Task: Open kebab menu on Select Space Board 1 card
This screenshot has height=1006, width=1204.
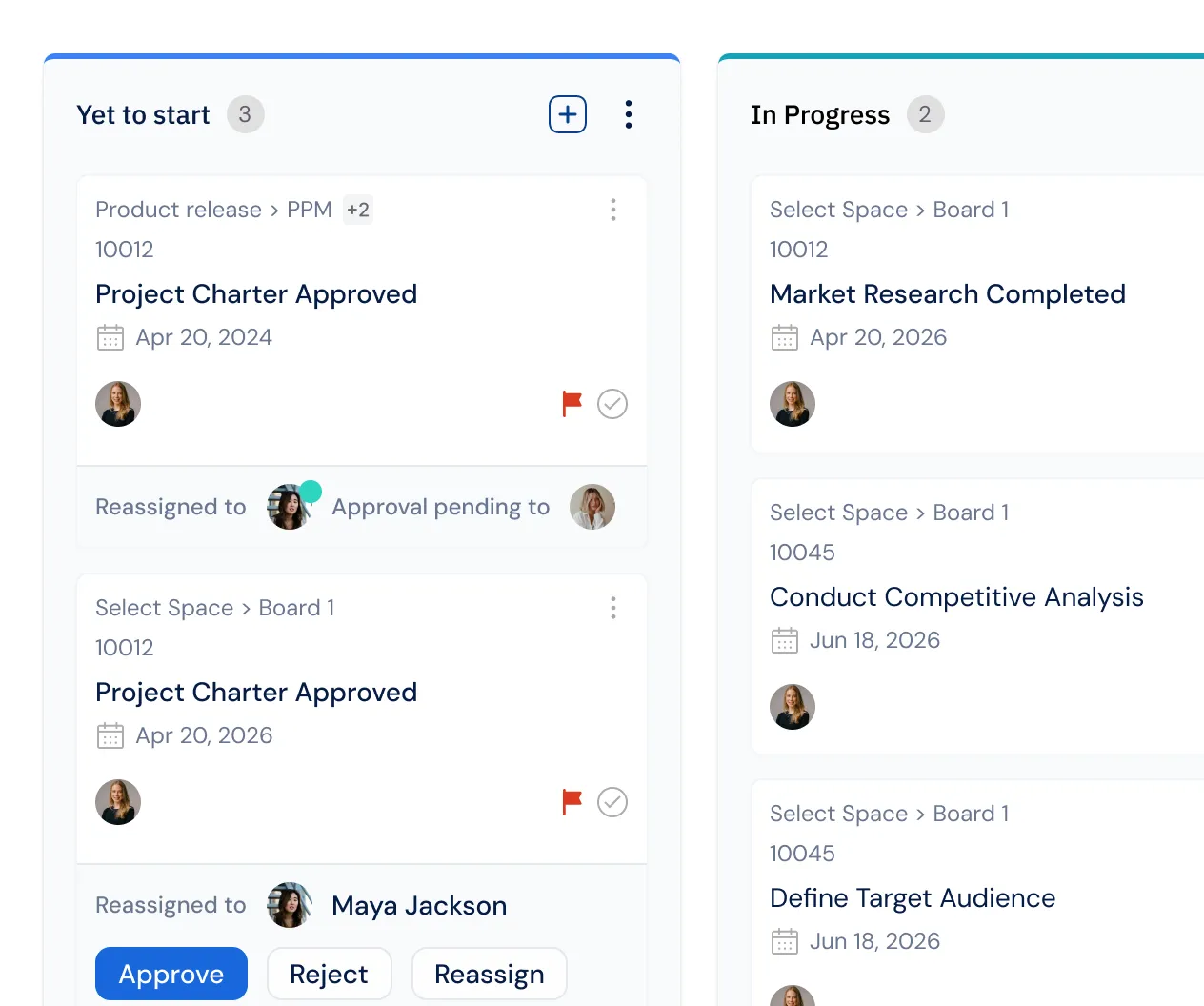Action: [x=613, y=608]
